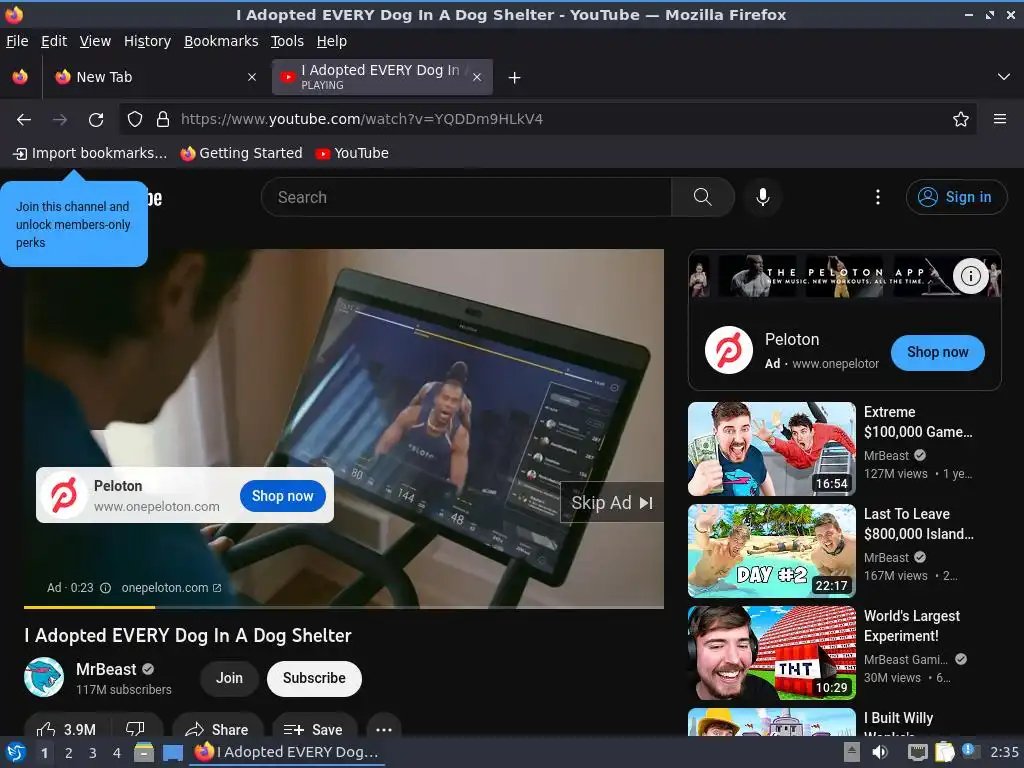This screenshot has height=768, width=1024.
Task: Open the tracking protection shield icon
Action: 135,120
